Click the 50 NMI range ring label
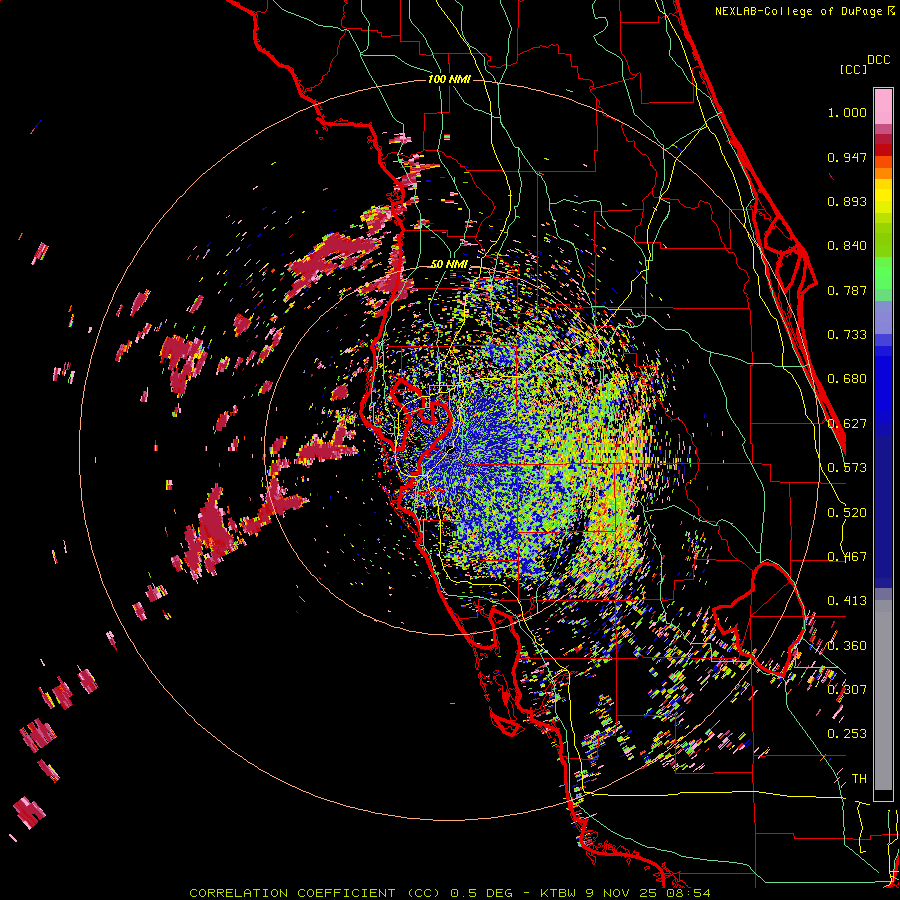Image resolution: width=900 pixels, height=900 pixels. [x=449, y=264]
